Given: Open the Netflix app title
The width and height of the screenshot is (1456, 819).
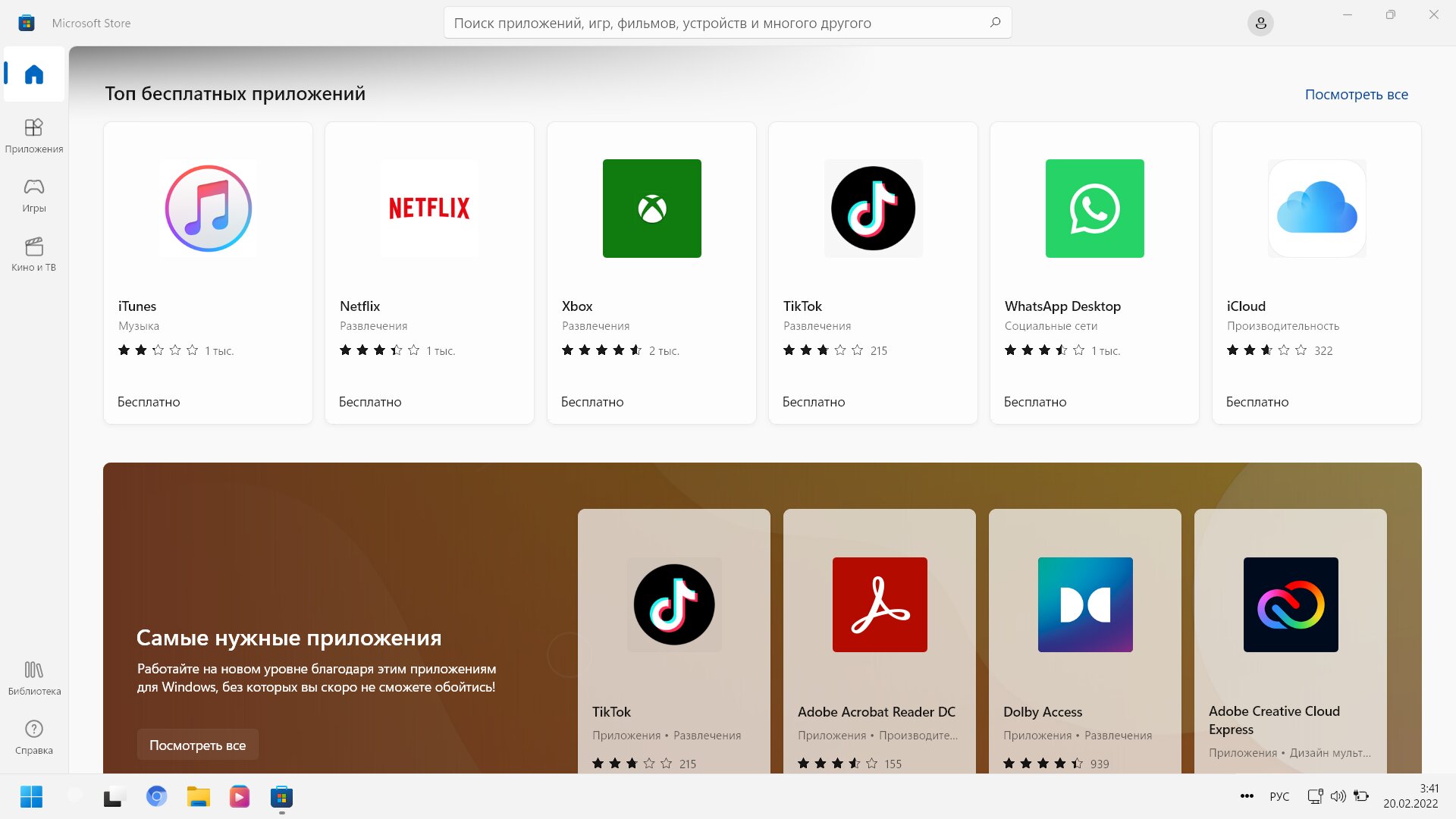Looking at the screenshot, I should click(359, 306).
